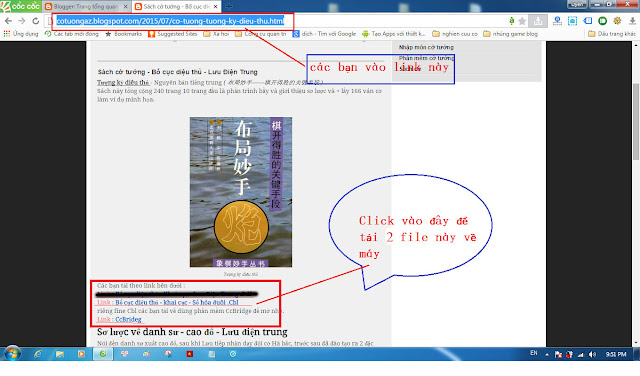Open Windows Explorer folder on the taskbar
This screenshot has height=376, width=640.
(60, 354)
